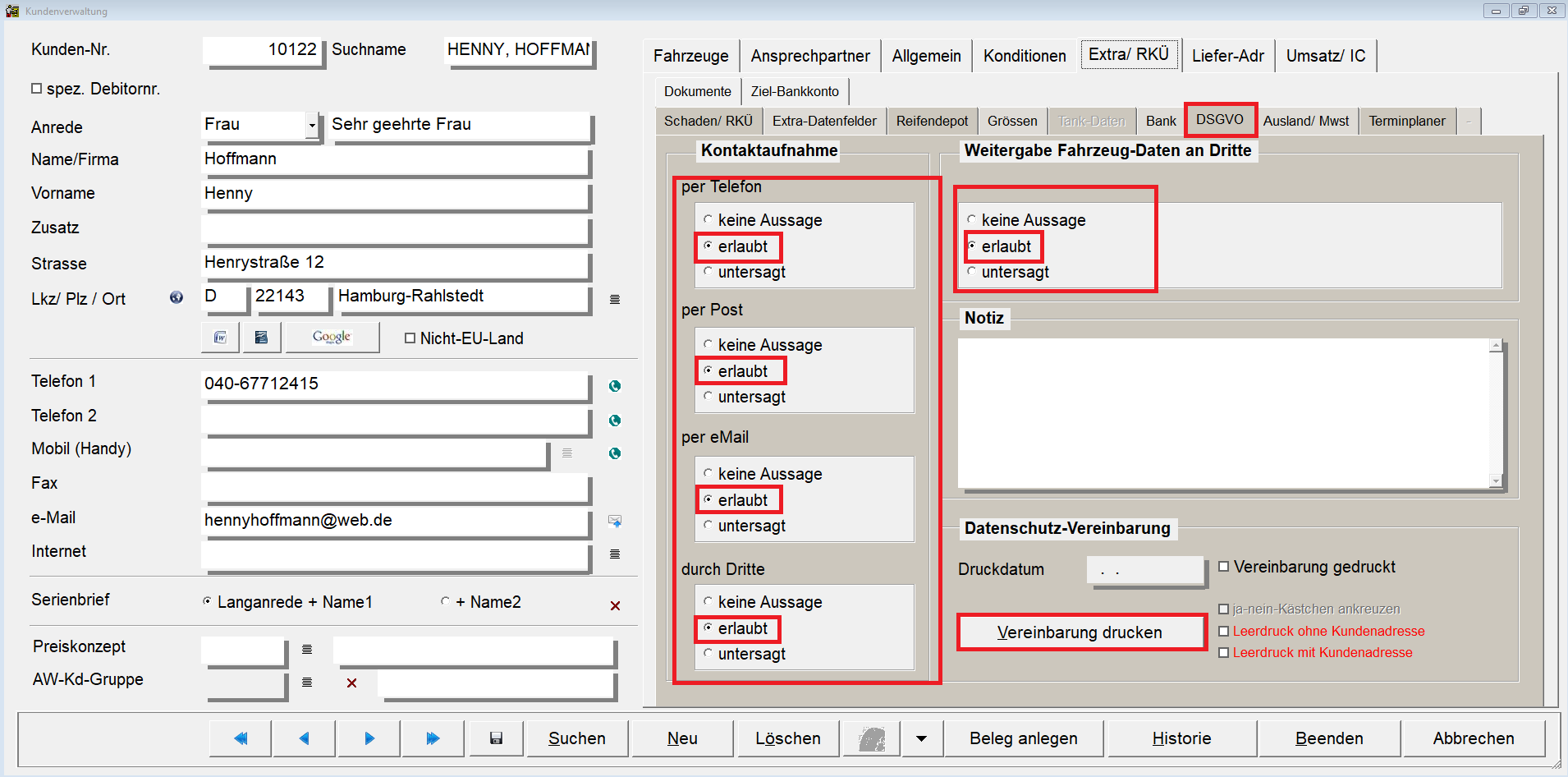
Task: Tick the Nicht-EU-Land checkbox
Action: click(x=410, y=338)
